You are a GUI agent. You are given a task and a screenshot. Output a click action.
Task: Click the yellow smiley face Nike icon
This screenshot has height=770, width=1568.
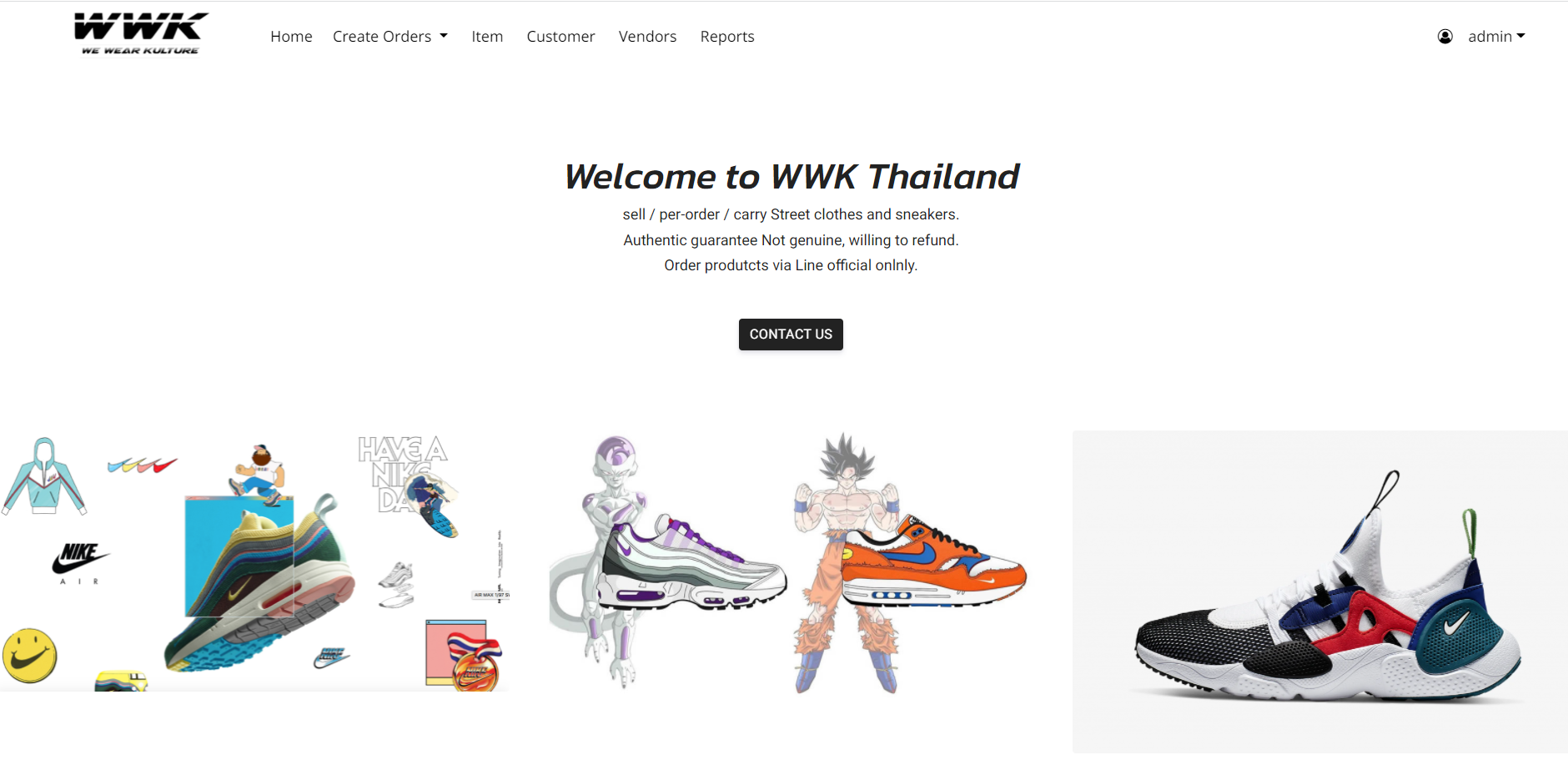point(30,656)
